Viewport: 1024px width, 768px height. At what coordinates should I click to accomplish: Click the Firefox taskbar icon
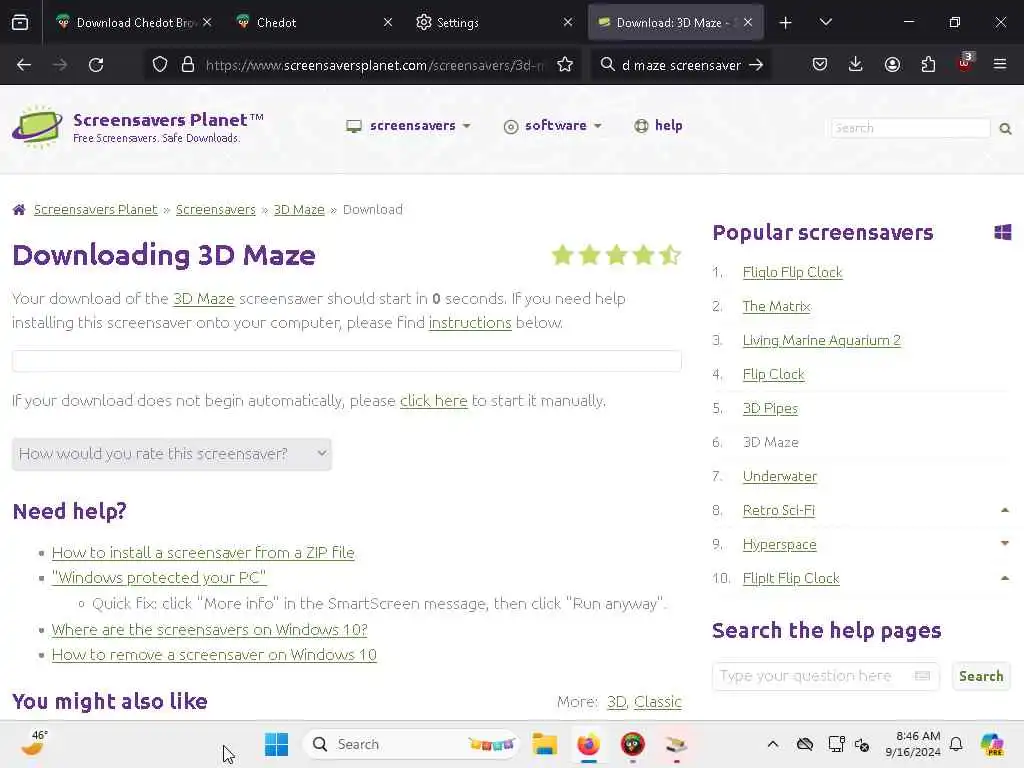(588, 744)
